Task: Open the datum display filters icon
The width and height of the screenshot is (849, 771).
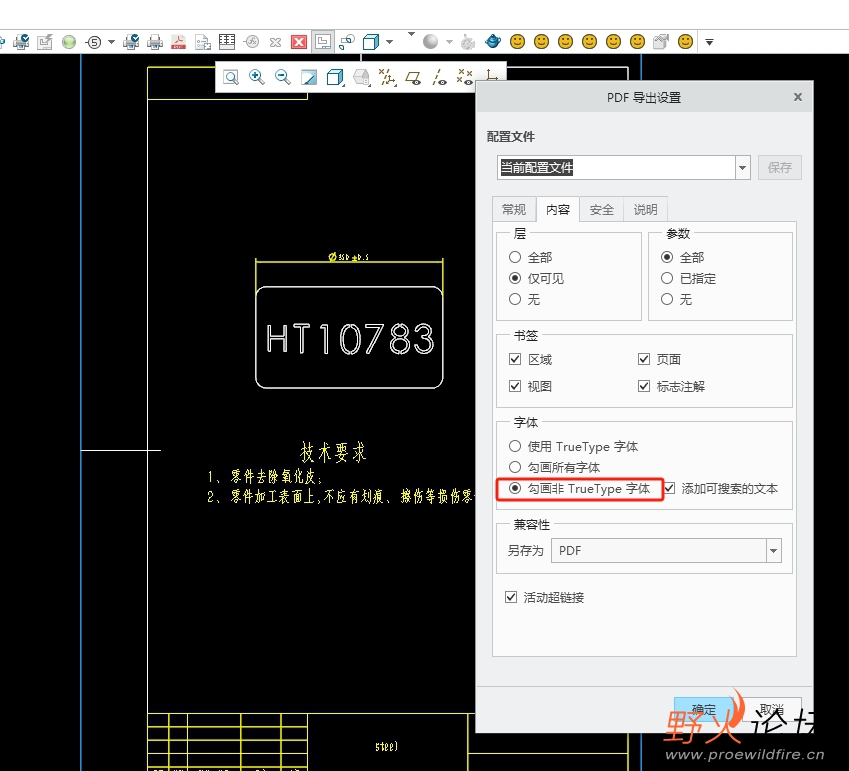Action: [x=387, y=77]
